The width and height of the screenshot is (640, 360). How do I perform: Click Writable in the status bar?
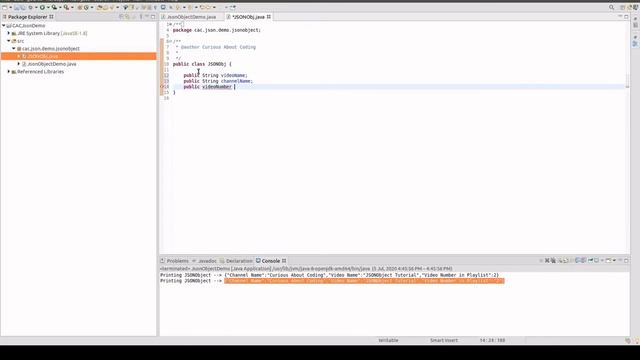pos(388,340)
